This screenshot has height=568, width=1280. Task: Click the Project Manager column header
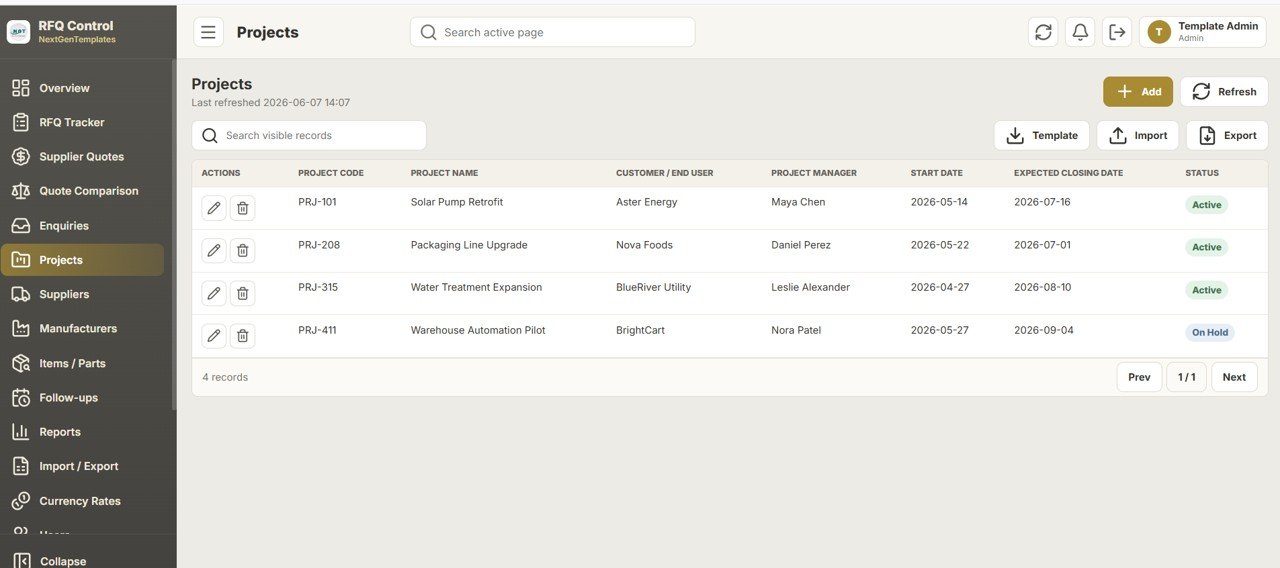pyautogui.click(x=814, y=173)
